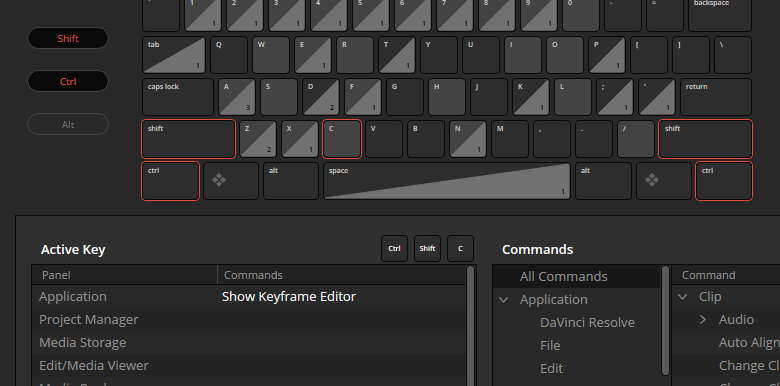Collapse the Clip command group
This screenshot has width=780, height=386.
tap(683, 297)
